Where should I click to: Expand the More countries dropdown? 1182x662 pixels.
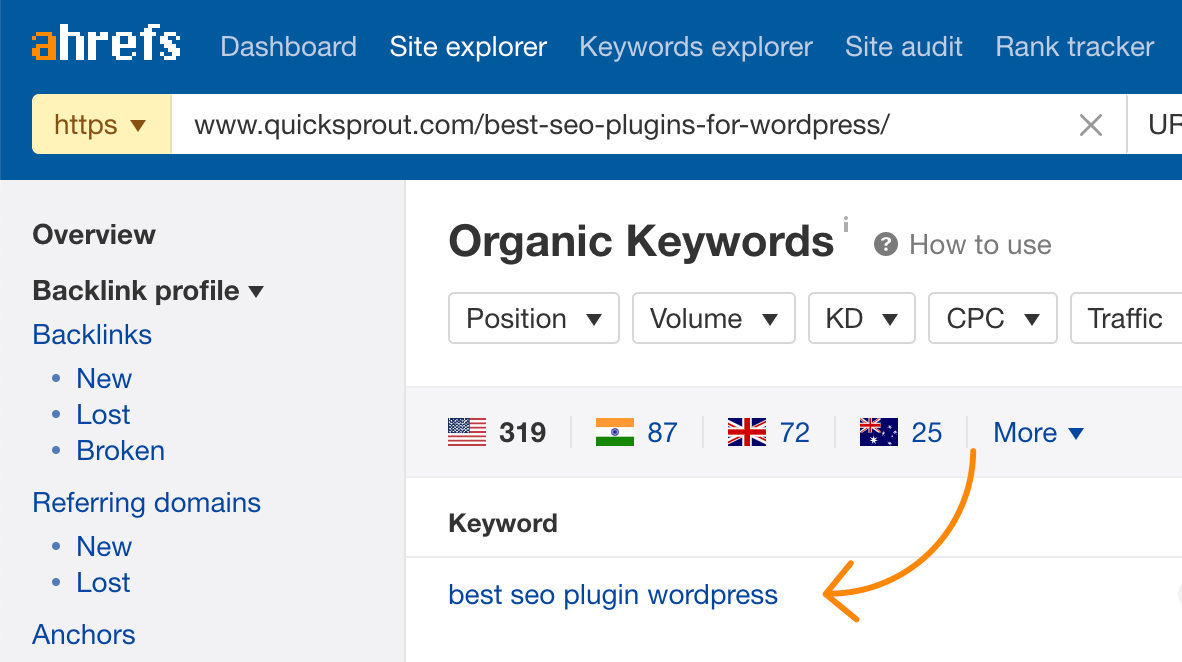[1038, 432]
